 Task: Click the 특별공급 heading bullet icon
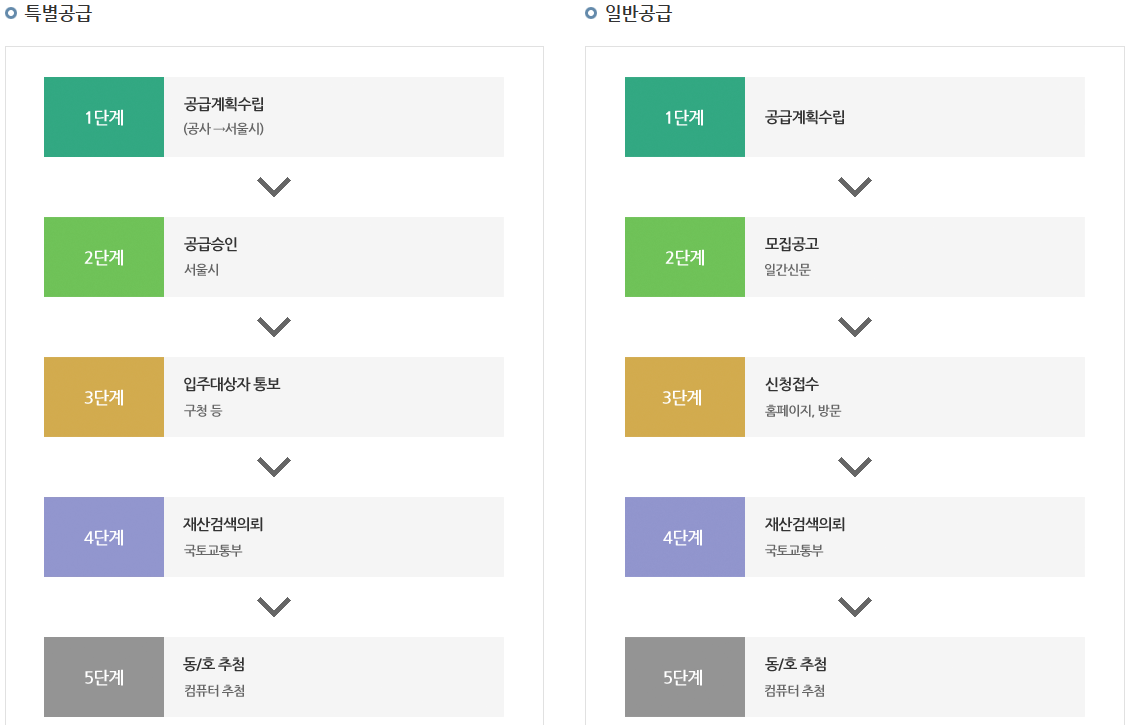pyautogui.click(x=11, y=13)
